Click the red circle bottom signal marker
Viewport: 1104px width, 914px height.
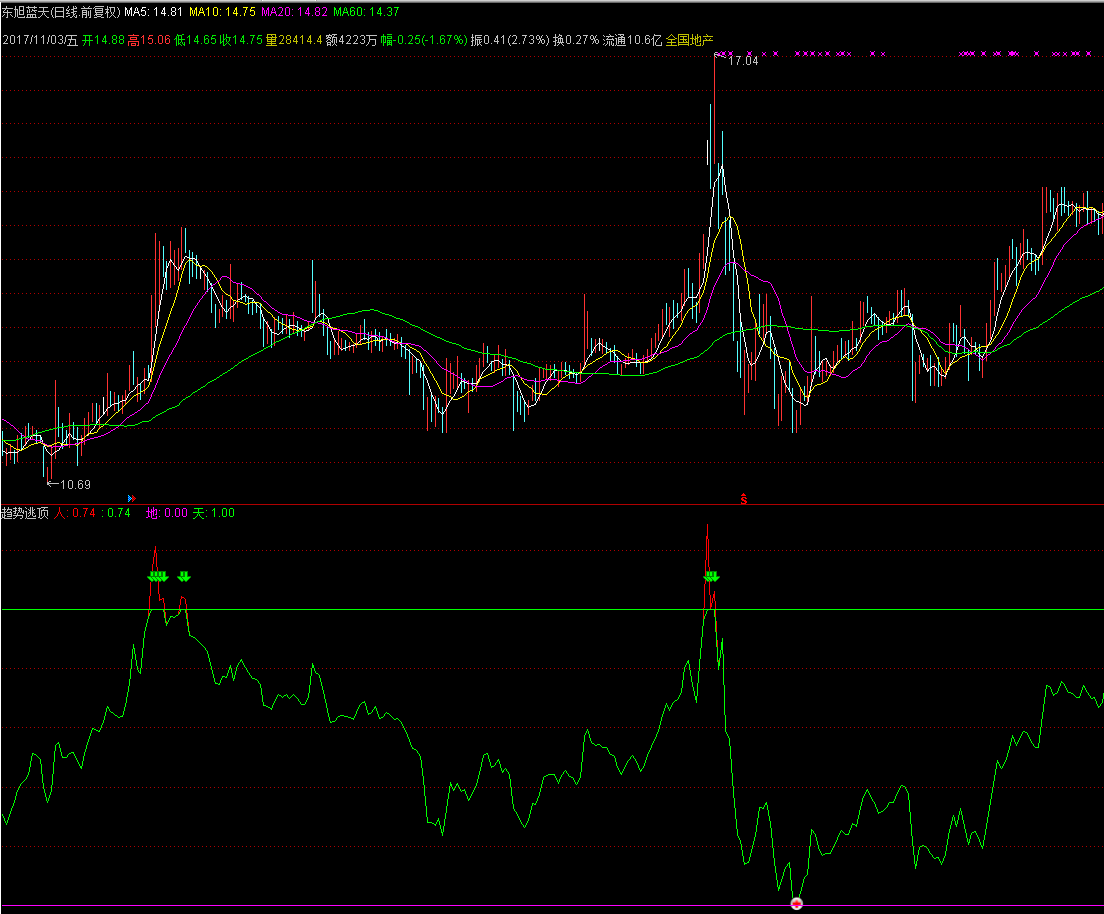pos(796,903)
